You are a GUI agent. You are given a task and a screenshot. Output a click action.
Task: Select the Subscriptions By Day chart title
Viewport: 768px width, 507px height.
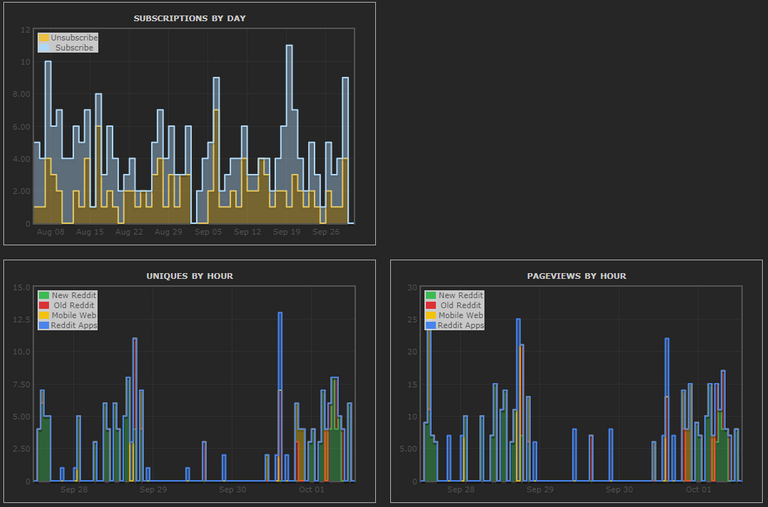[190, 18]
